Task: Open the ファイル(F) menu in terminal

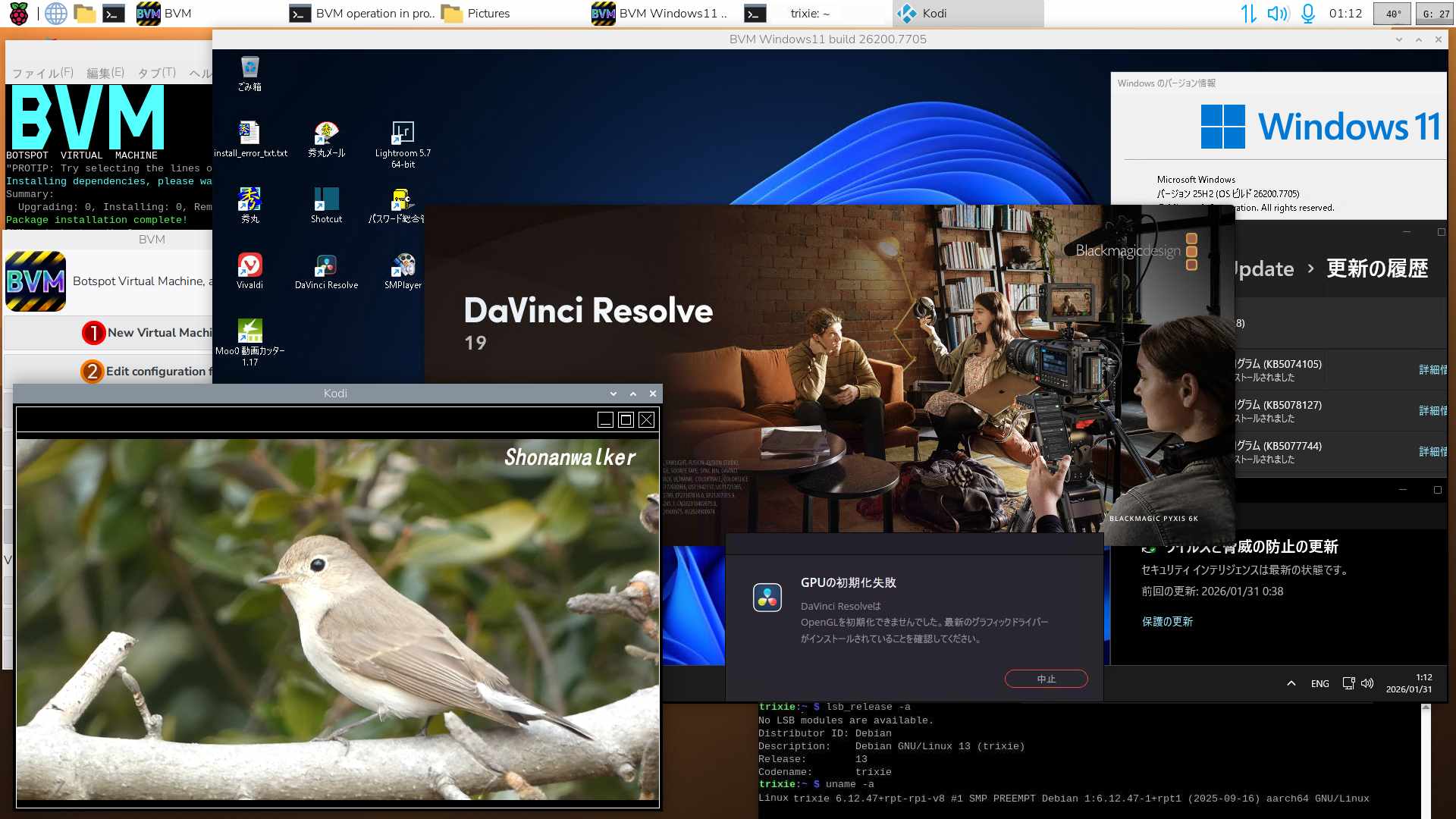Action: click(x=42, y=73)
